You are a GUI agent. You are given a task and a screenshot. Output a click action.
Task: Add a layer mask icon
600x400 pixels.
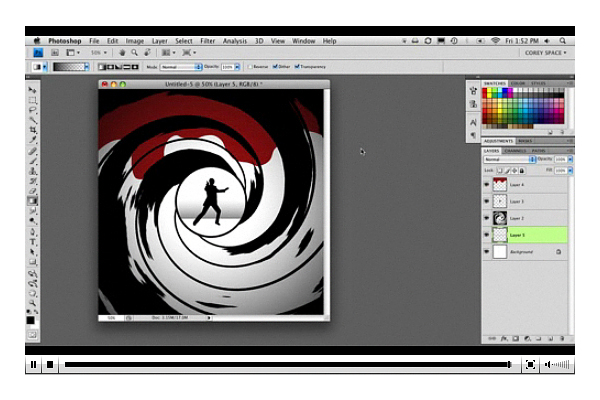pyautogui.click(x=515, y=338)
